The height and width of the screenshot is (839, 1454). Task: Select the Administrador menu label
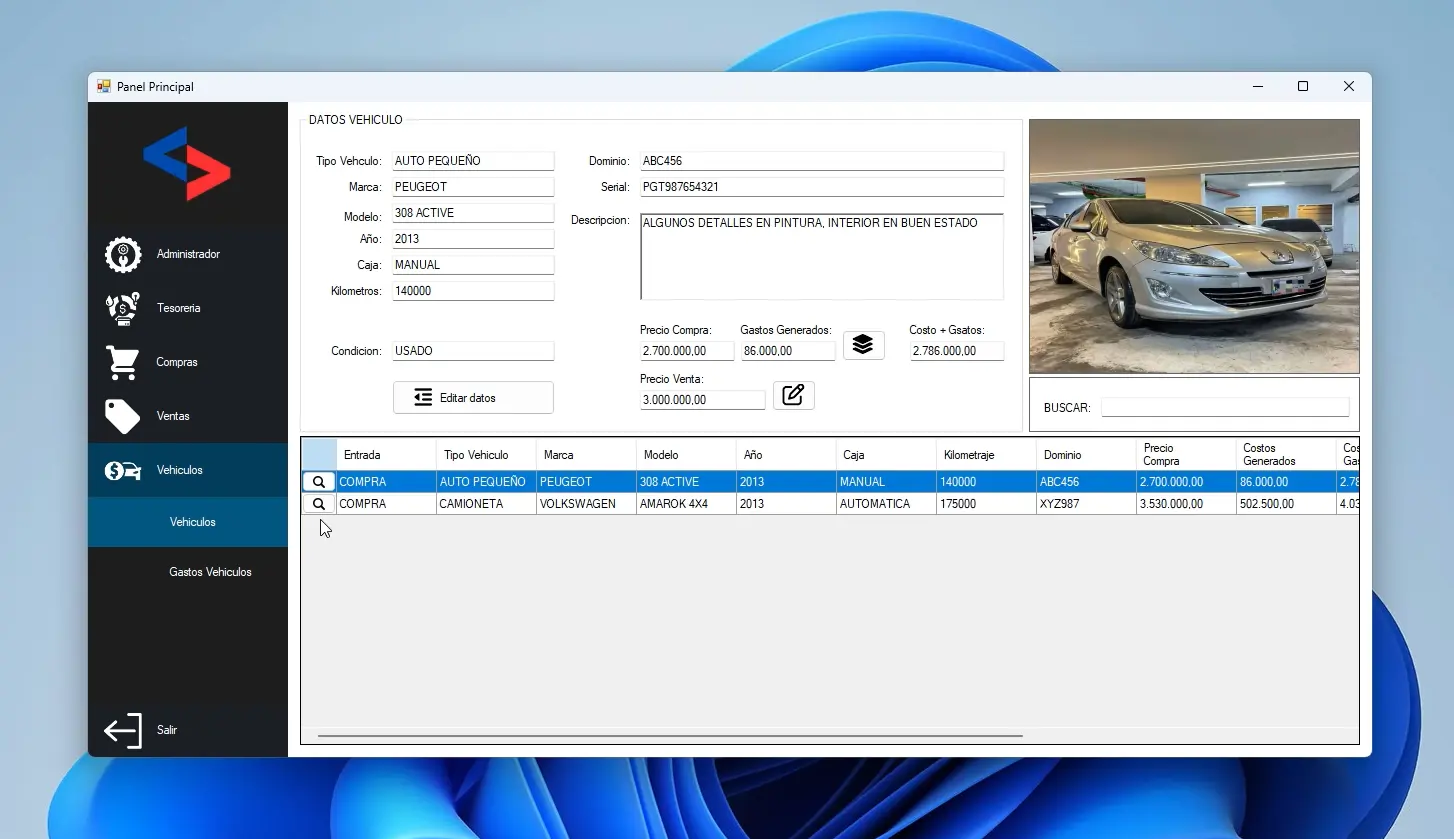[x=188, y=255]
